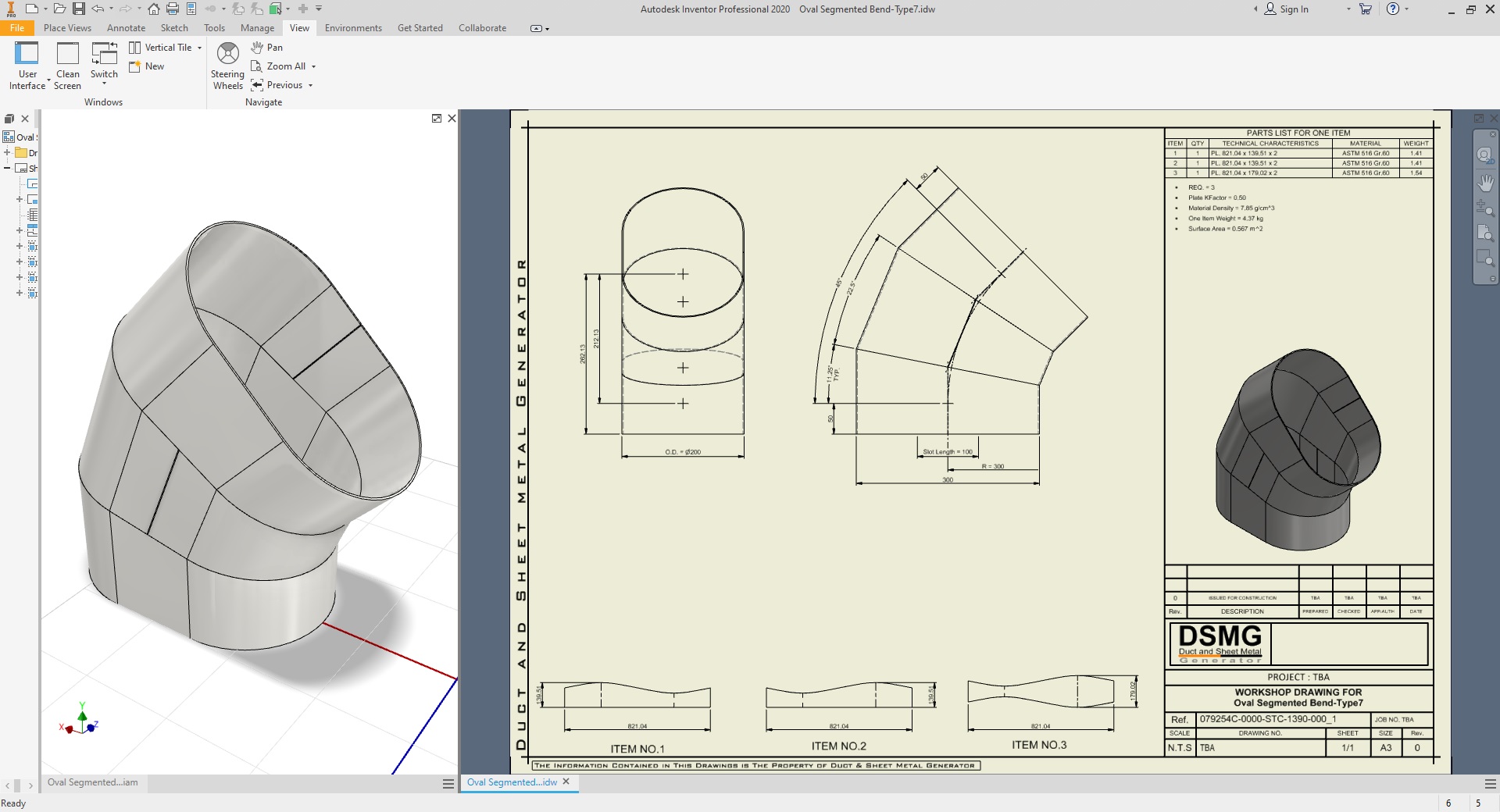Open the Place Views ribbon tab
The image size is (1500, 812).
[x=67, y=28]
